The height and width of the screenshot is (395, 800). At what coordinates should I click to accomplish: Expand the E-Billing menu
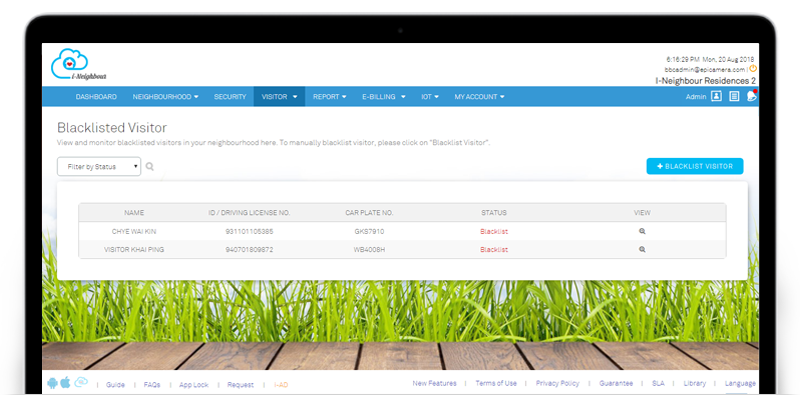click(x=384, y=96)
